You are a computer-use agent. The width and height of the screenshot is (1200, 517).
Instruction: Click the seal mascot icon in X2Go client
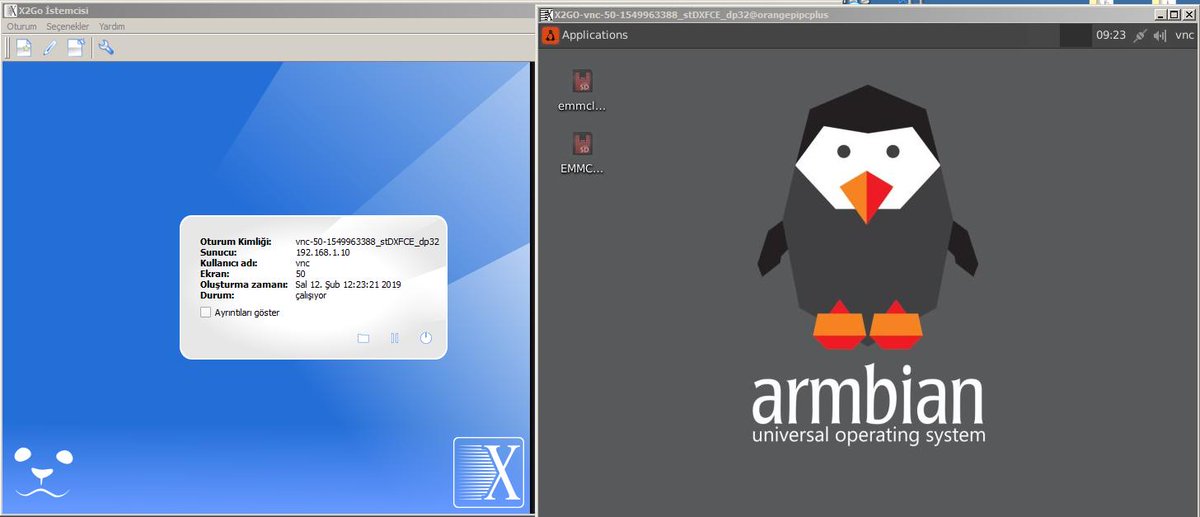tap(43, 473)
